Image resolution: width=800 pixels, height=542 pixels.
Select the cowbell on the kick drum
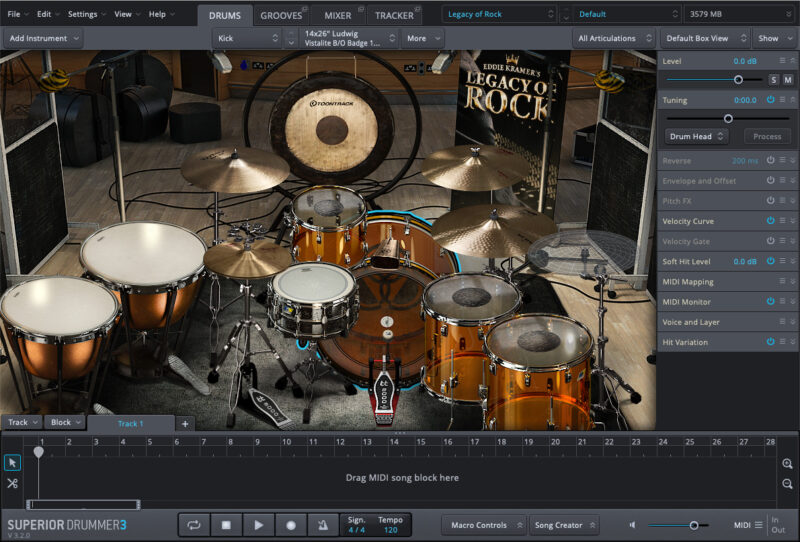[x=387, y=253]
